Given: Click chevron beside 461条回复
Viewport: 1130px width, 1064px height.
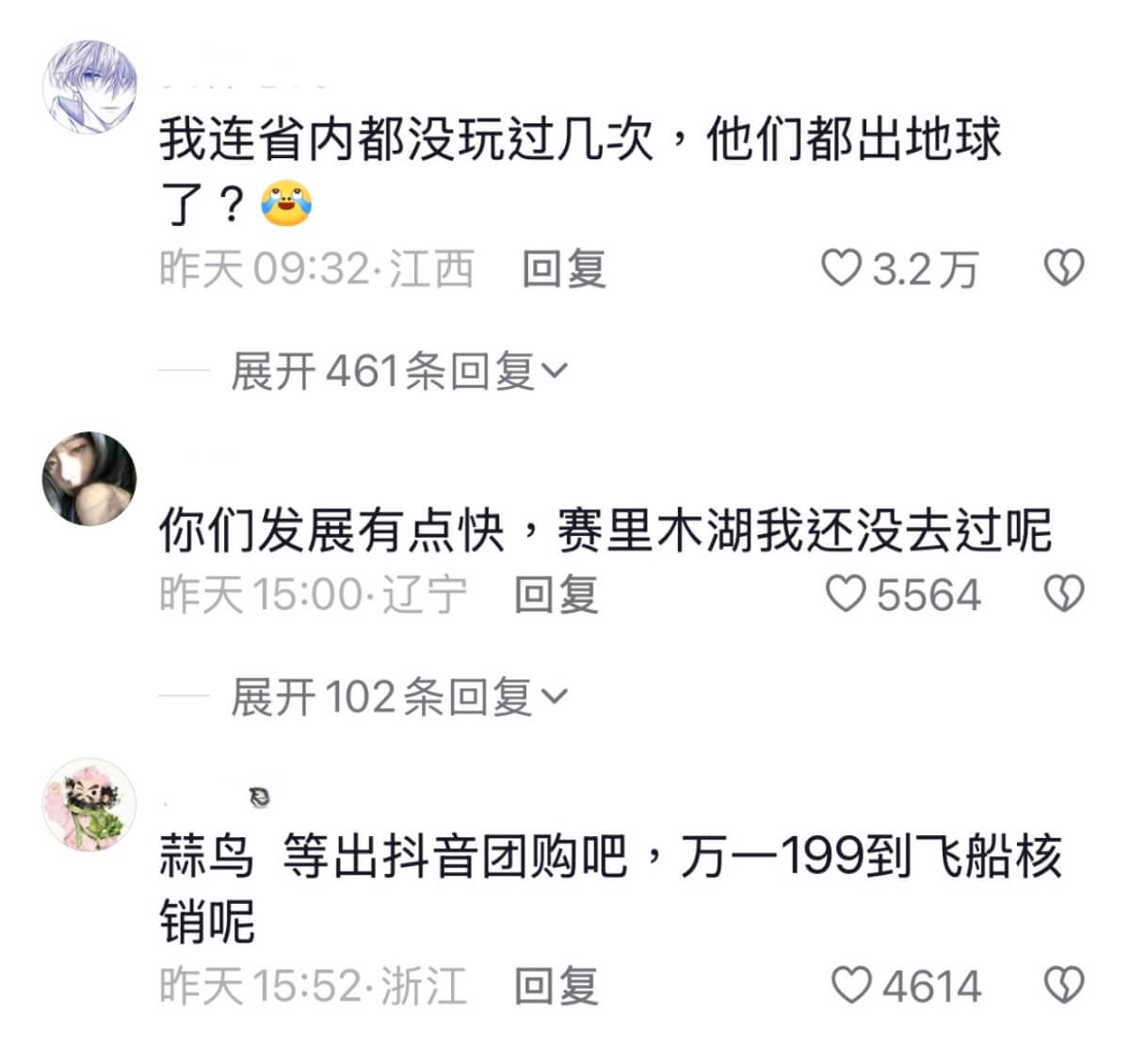Looking at the screenshot, I should pyautogui.click(x=556, y=372).
